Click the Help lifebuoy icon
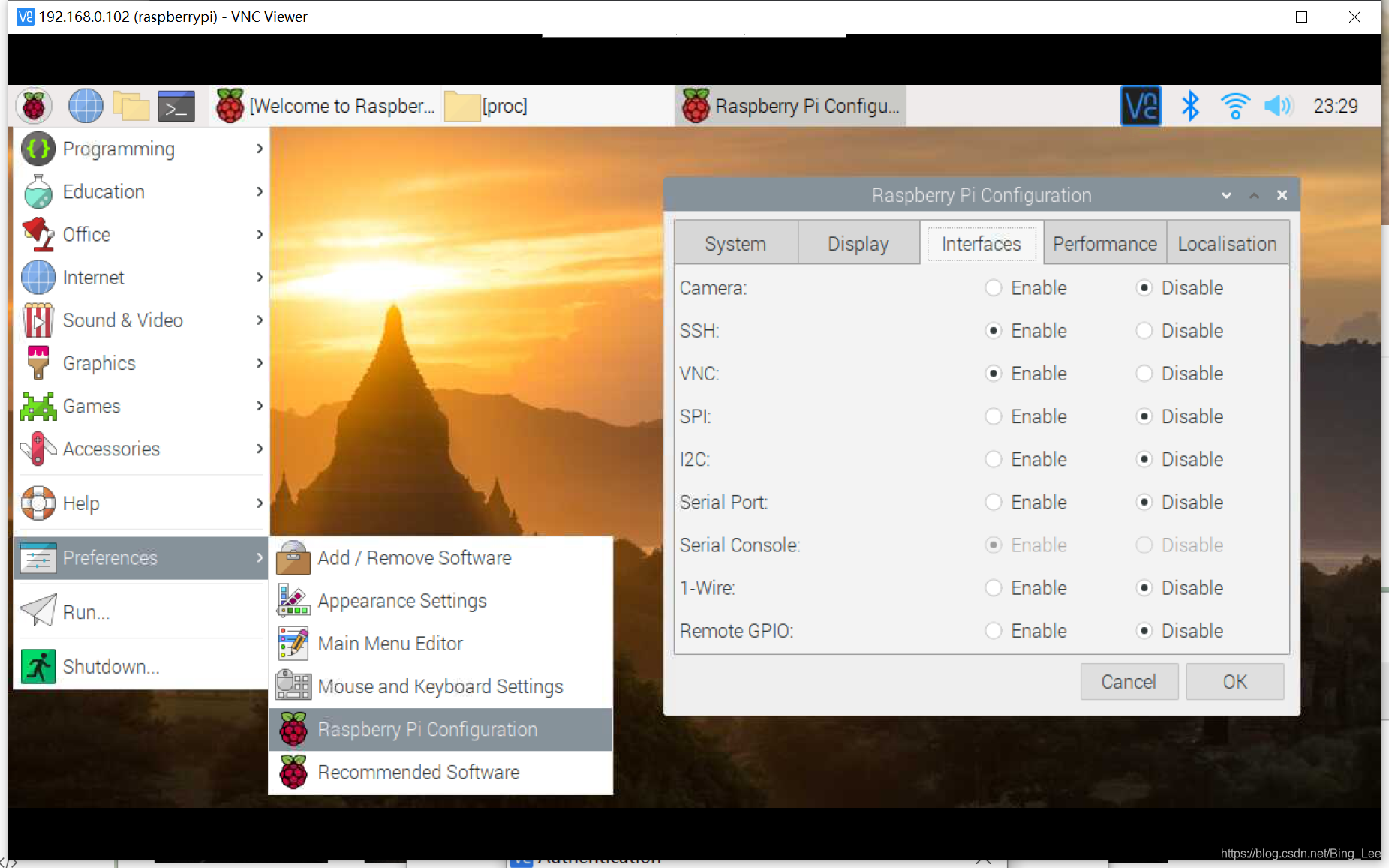This screenshot has width=1389, height=868. point(38,503)
